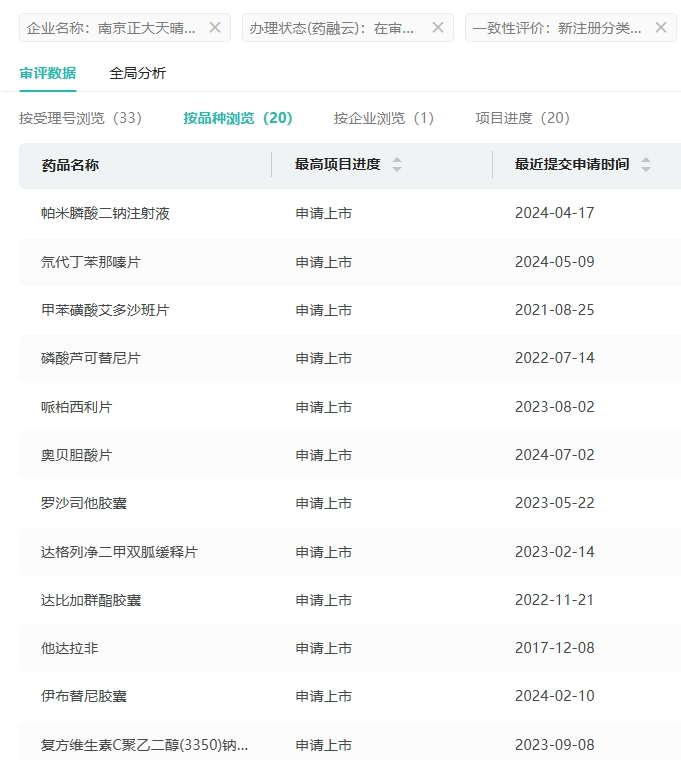
Task: Open 项目进度 (20) view
Action: click(x=522, y=118)
